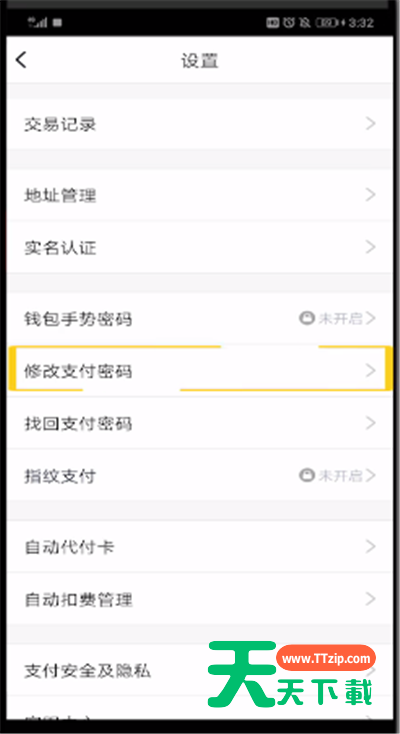Select 实名认证 real-name verification

(200, 247)
